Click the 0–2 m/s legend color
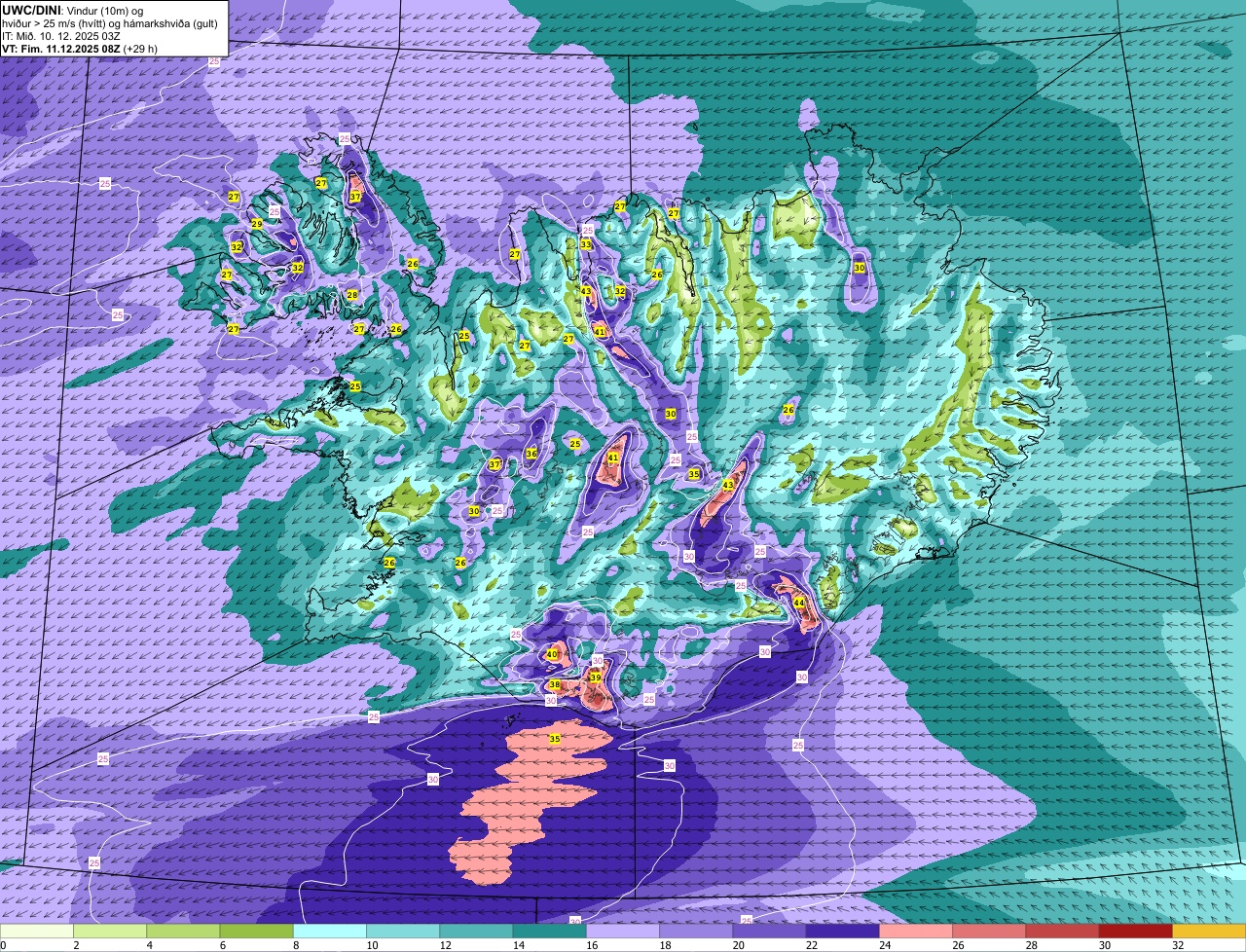This screenshot has height=952, width=1246. pos(36,931)
